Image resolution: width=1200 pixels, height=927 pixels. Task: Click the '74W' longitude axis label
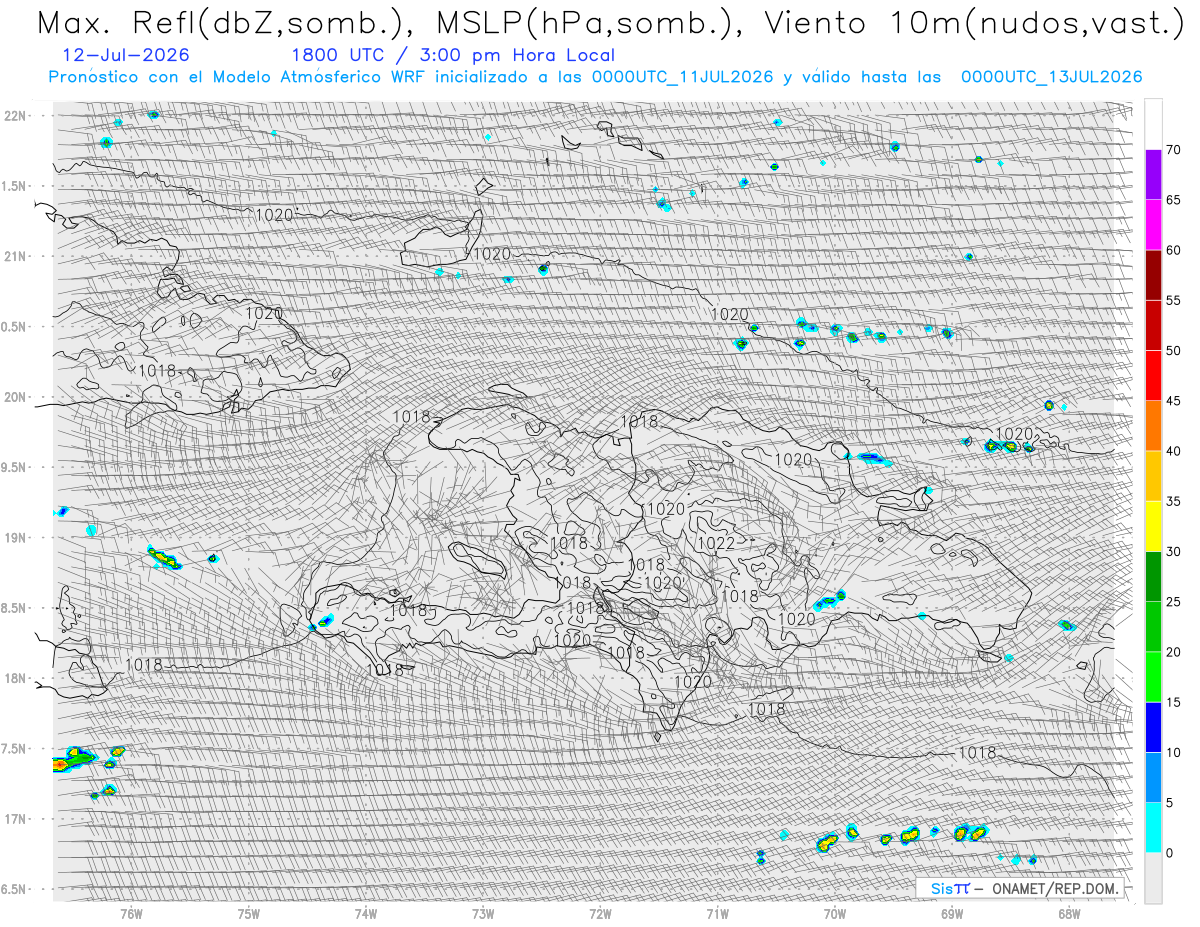tap(366, 913)
